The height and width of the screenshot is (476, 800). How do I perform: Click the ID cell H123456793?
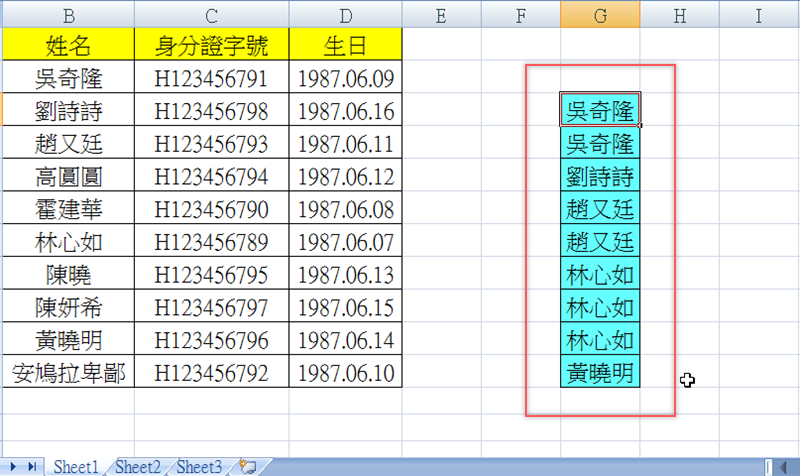(212, 143)
